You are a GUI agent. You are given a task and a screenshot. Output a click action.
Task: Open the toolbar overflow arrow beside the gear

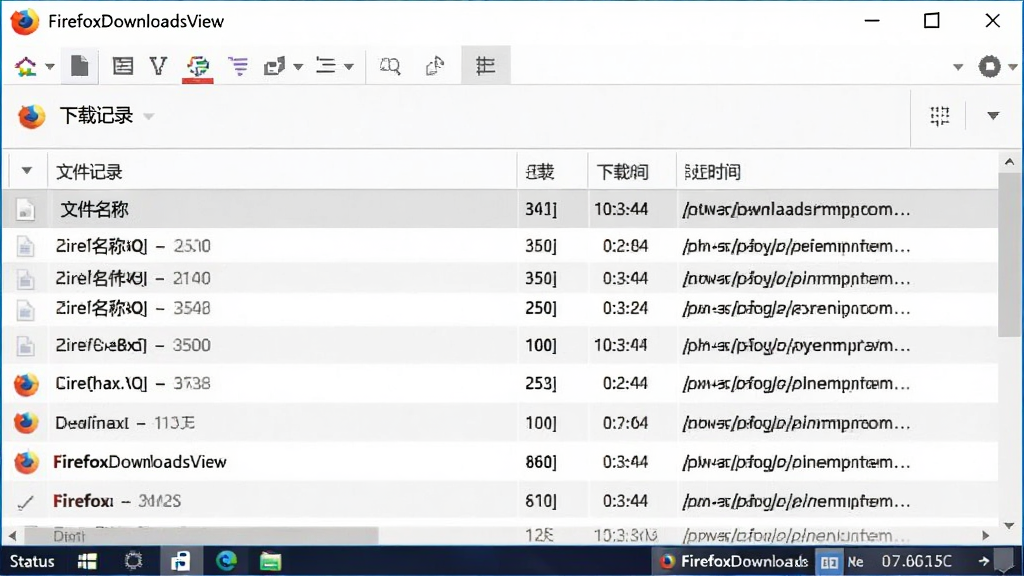[958, 67]
